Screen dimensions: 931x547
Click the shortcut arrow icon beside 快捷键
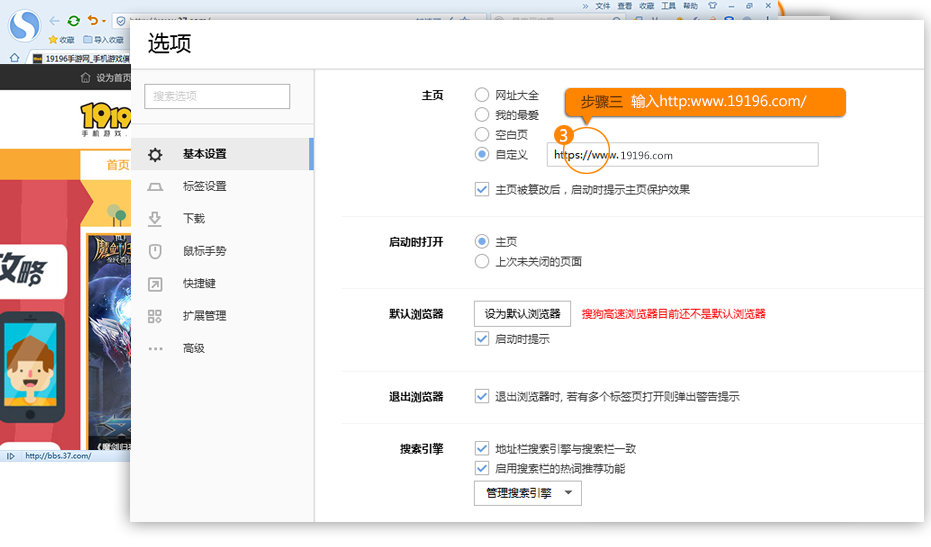155,284
